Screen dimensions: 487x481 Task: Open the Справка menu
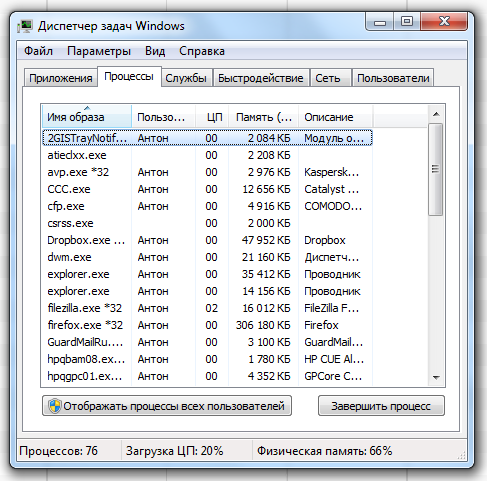pyautogui.click(x=202, y=51)
